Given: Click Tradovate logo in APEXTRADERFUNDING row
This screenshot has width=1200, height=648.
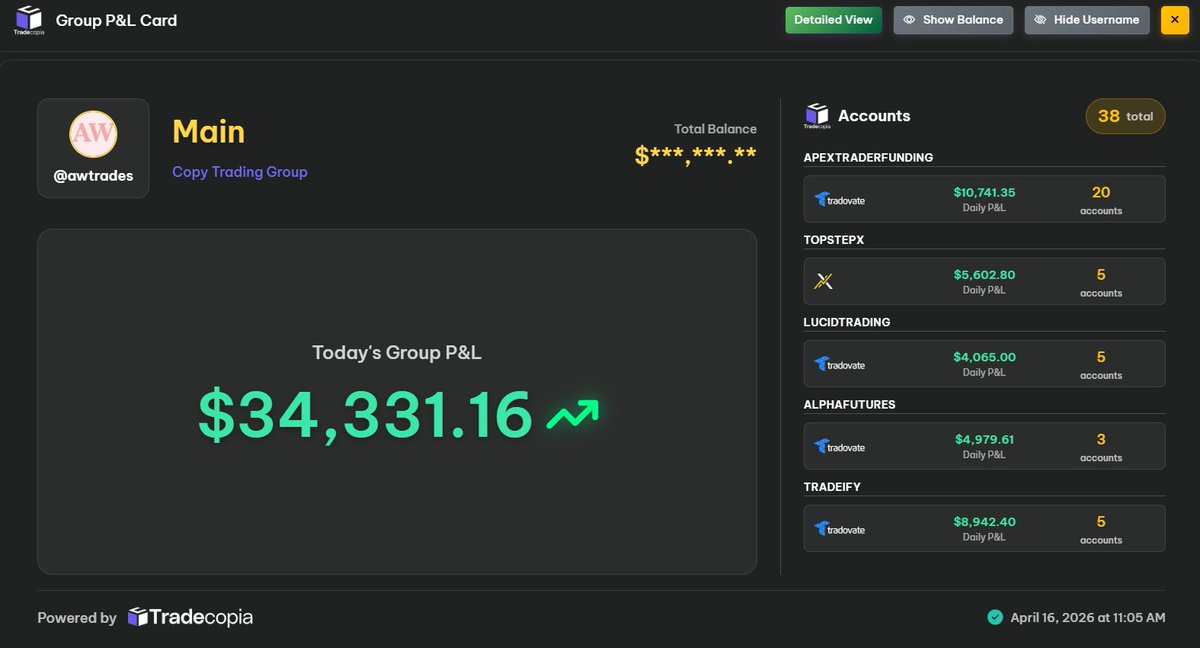Looking at the screenshot, I should pyautogui.click(x=840, y=199).
